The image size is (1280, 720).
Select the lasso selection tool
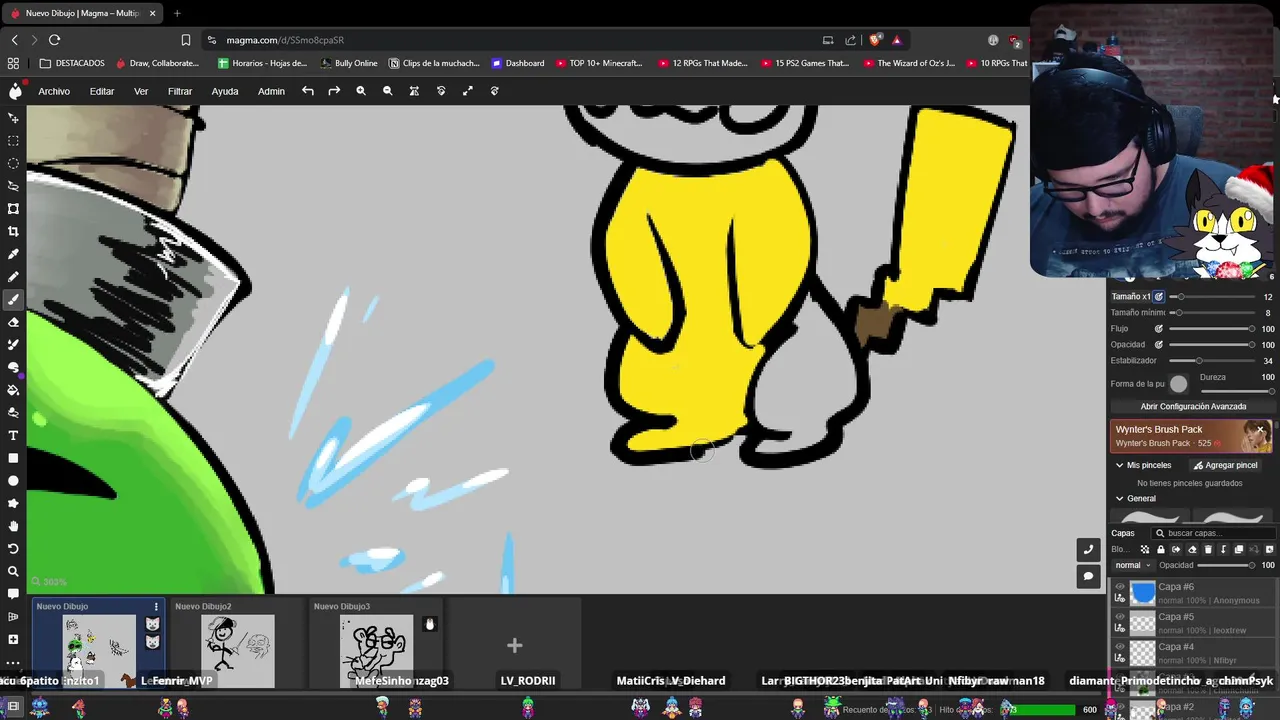[x=13, y=186]
